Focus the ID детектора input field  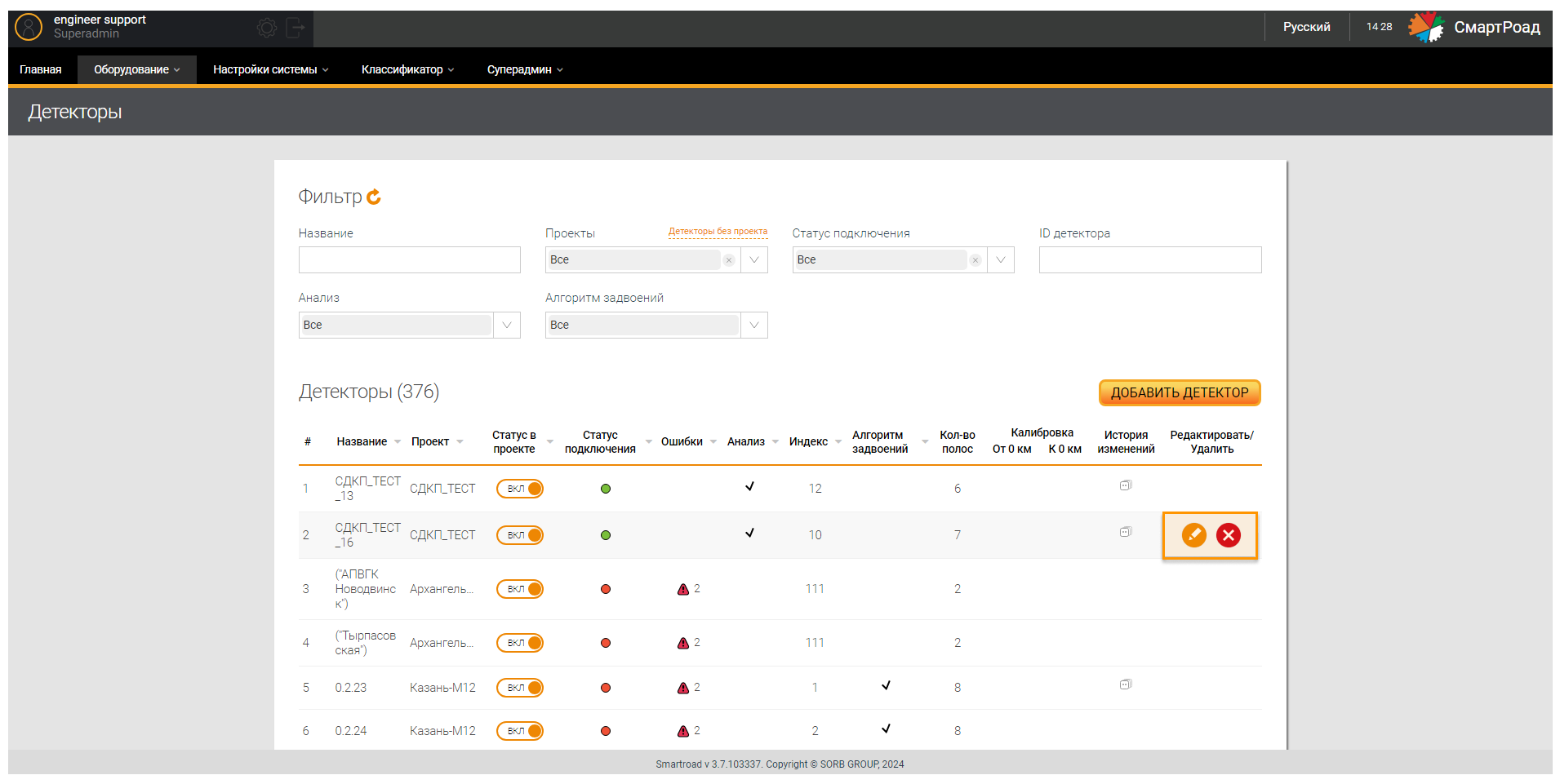tap(1150, 260)
